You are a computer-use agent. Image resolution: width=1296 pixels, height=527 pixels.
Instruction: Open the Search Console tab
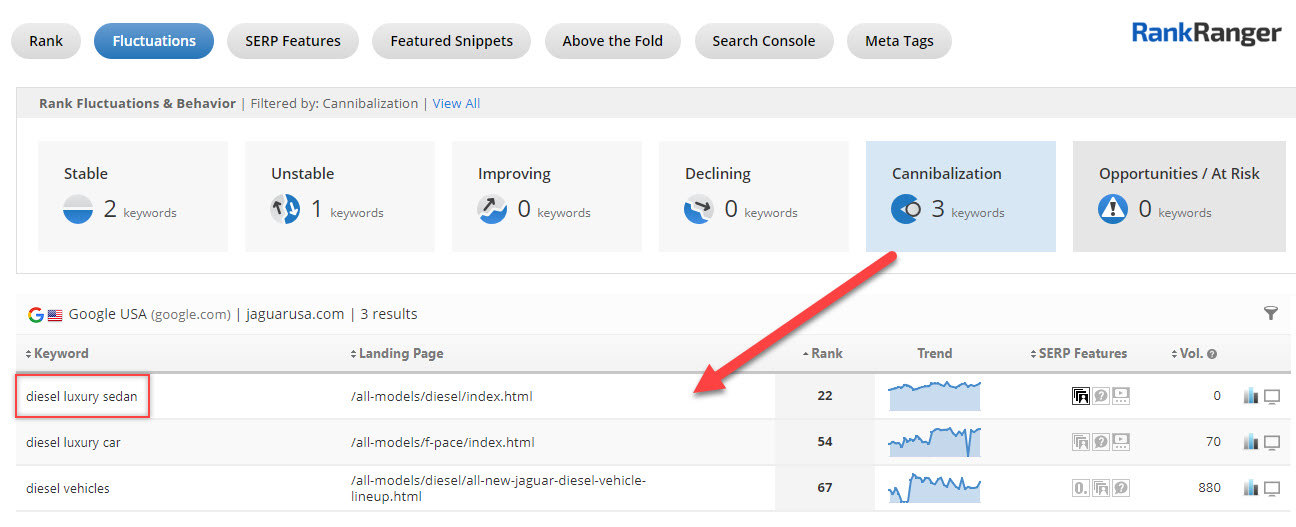[x=763, y=41]
